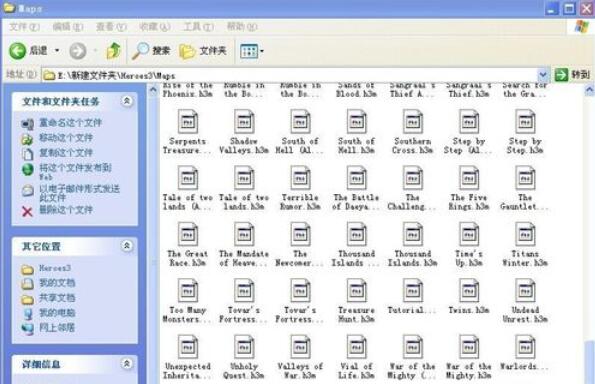Click copy this file link
Screen dimensions: 595x384
(x=66, y=153)
